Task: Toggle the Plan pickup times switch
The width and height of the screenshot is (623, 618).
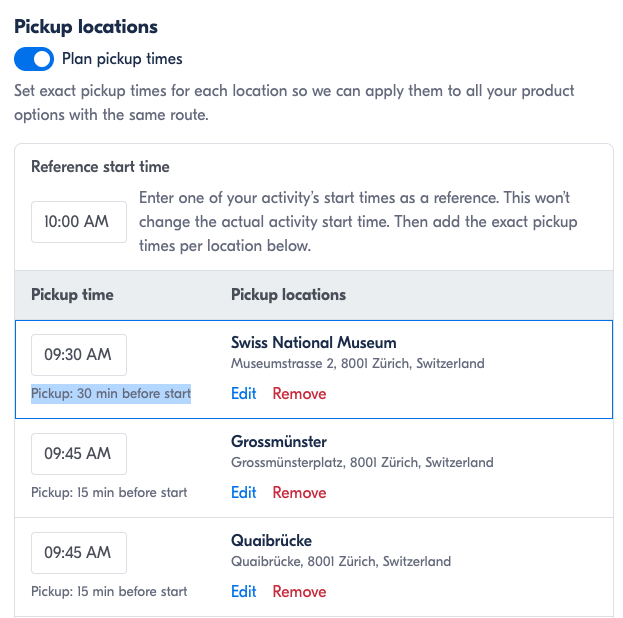Action: click(34, 59)
